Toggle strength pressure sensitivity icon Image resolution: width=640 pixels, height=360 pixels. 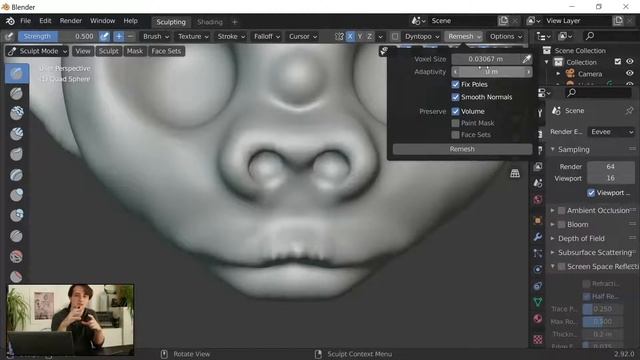coord(104,36)
